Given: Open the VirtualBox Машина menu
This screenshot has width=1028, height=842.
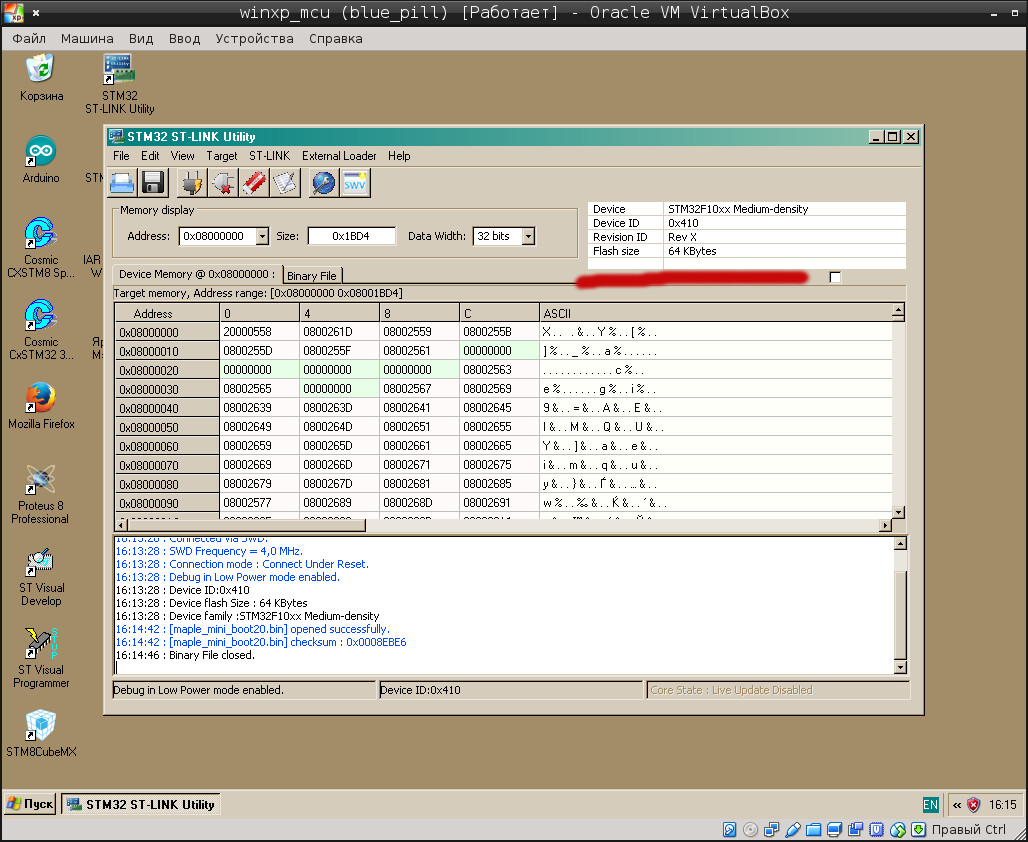Looking at the screenshot, I should click(87, 39).
